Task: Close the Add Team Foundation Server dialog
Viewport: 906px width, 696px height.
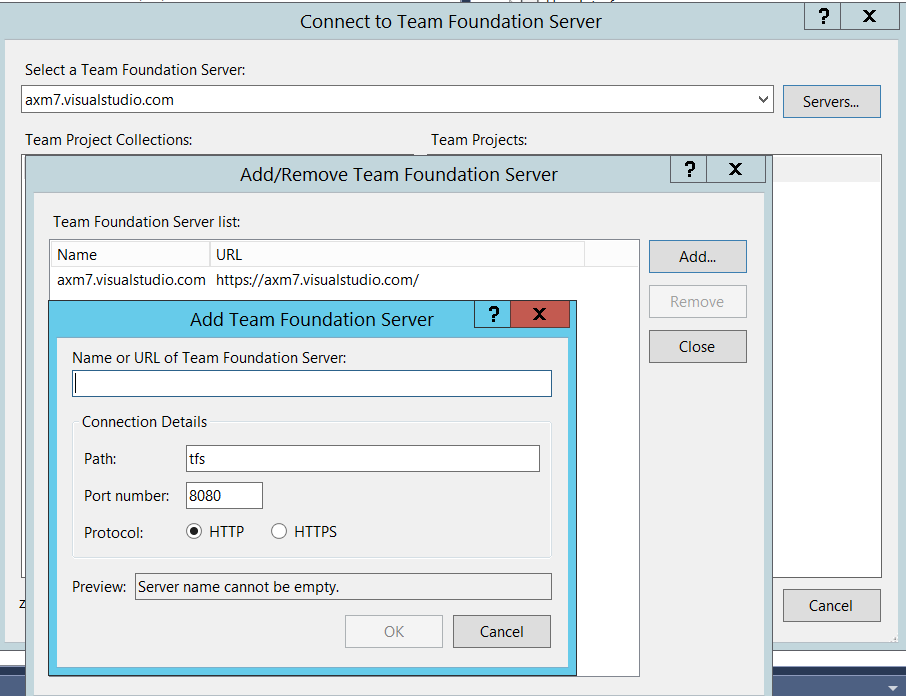Action: pyautogui.click(x=540, y=314)
